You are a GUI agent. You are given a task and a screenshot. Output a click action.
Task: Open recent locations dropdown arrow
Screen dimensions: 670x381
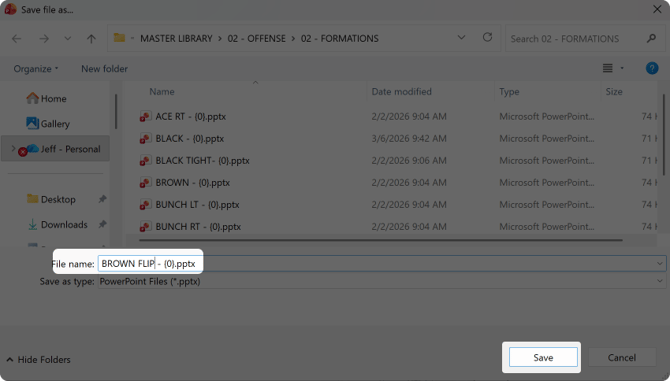pos(68,38)
